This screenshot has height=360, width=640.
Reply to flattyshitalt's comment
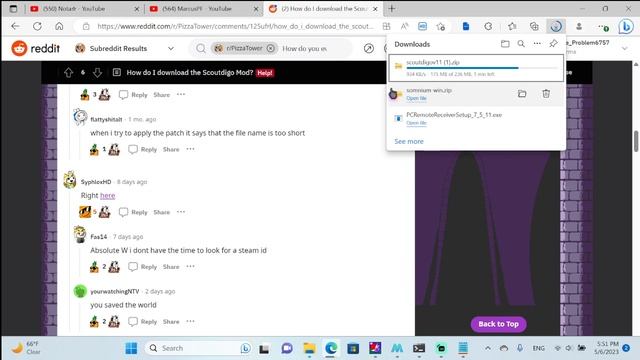[x=143, y=149]
